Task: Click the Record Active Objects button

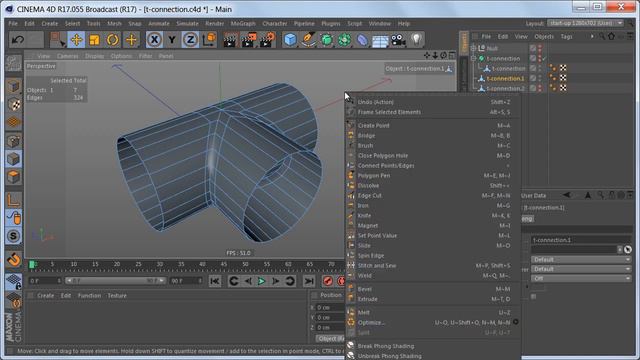Action: click(327, 281)
